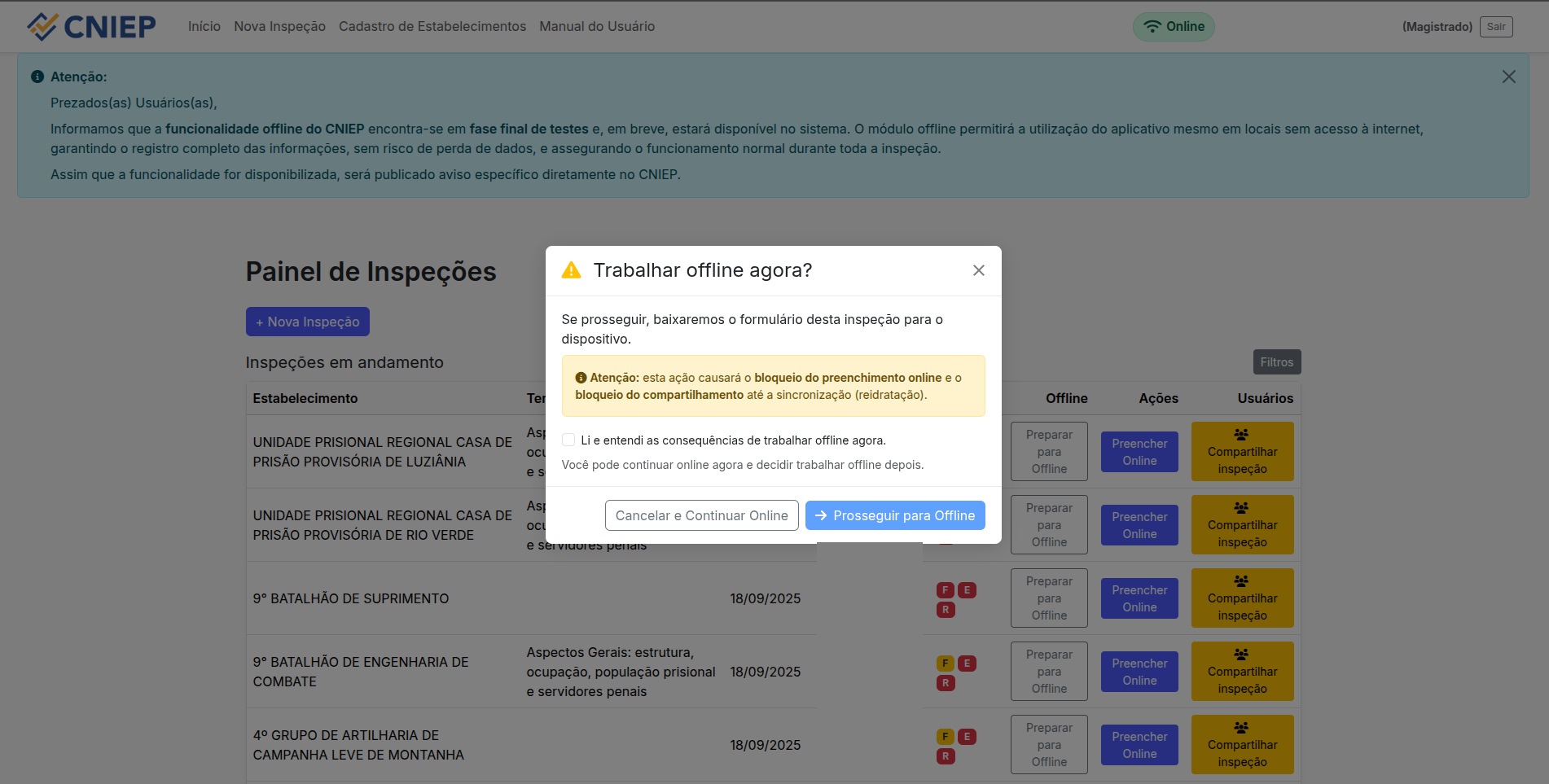The width and height of the screenshot is (1549, 784).
Task: Open Nova Inspeção in the top menu
Action: click(279, 27)
